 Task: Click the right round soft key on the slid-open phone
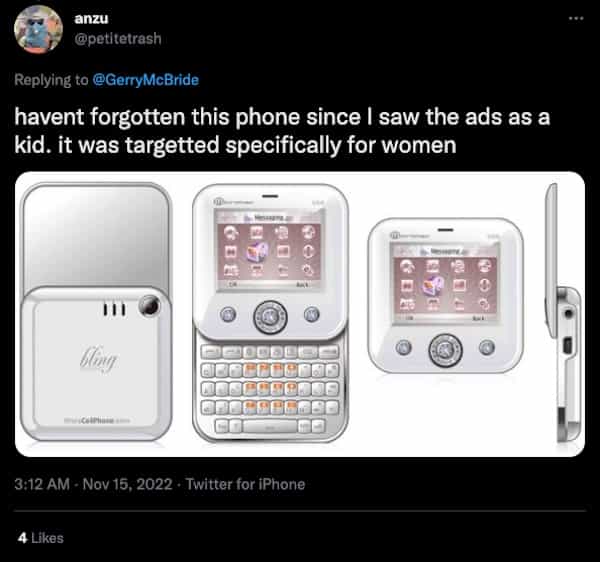tap(307, 313)
